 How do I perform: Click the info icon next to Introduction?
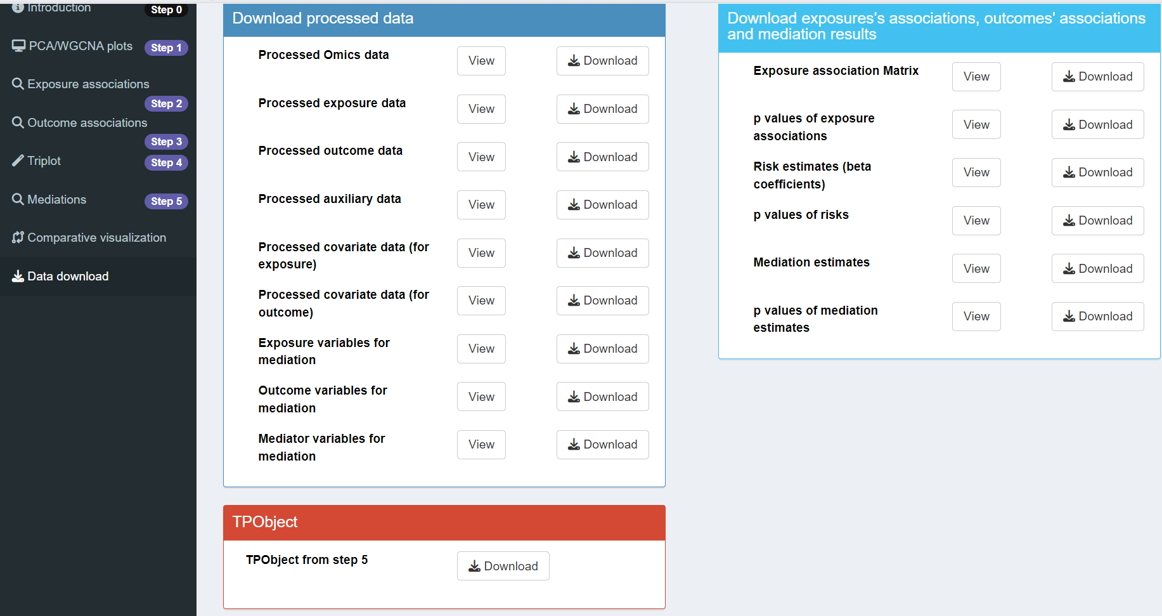pos(18,8)
